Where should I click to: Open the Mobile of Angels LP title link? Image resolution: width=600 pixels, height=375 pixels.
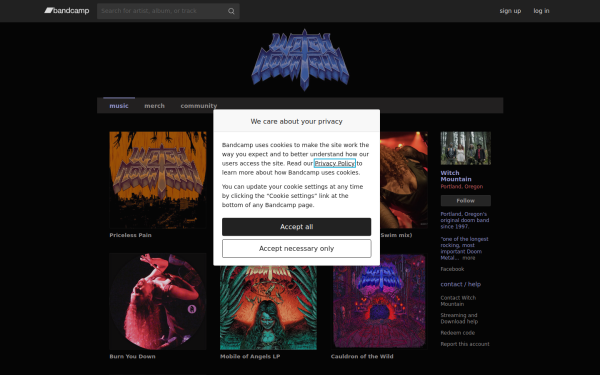250,356
